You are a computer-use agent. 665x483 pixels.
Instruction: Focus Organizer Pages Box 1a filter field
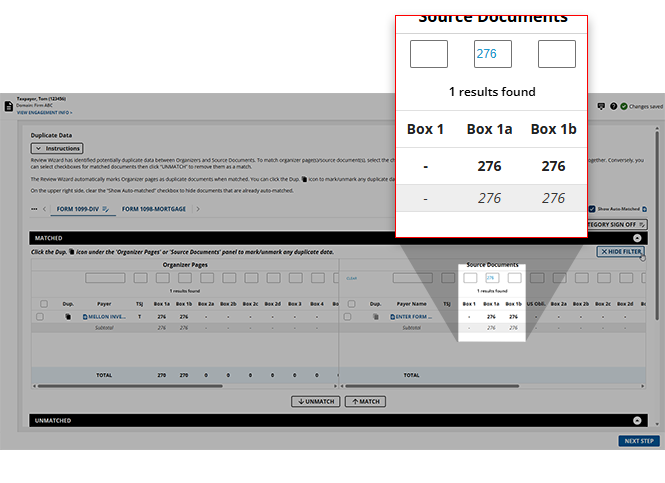pyautogui.click(x=162, y=278)
